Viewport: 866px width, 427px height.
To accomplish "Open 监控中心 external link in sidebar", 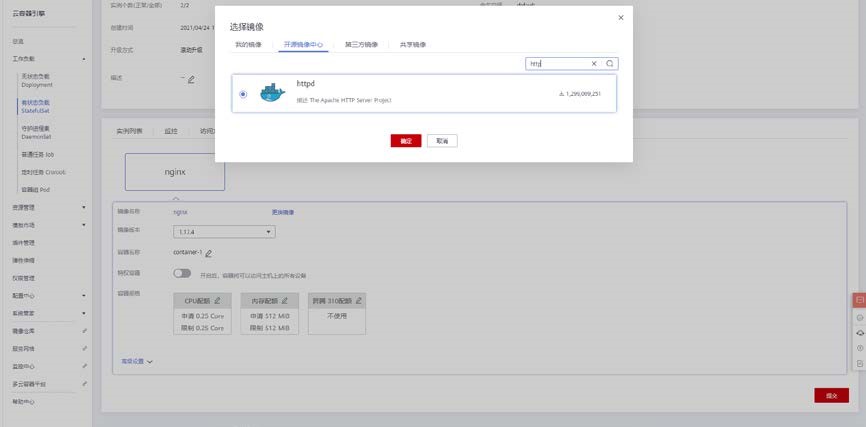I will tap(49, 366).
